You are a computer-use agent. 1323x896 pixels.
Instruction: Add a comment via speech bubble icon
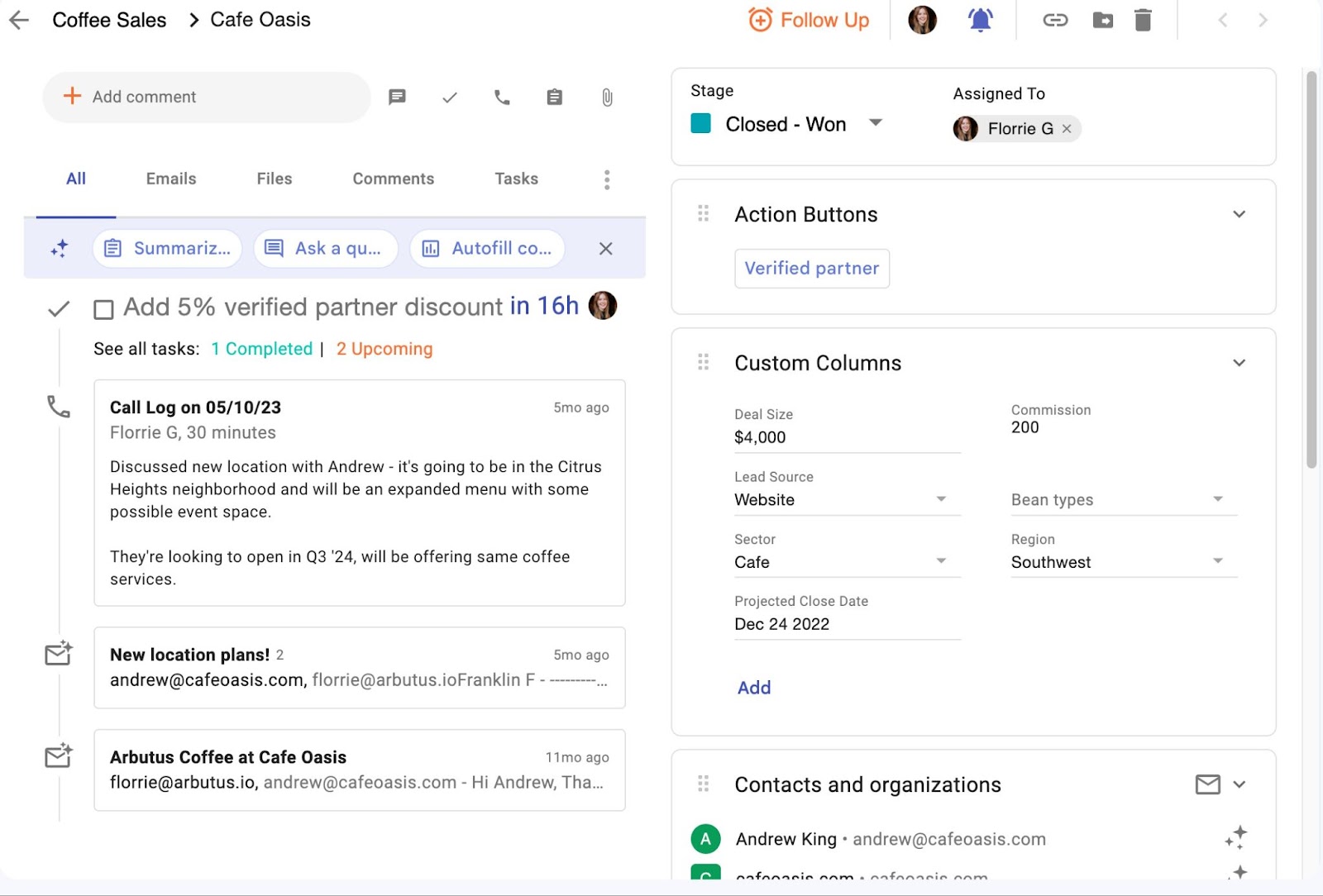(397, 98)
